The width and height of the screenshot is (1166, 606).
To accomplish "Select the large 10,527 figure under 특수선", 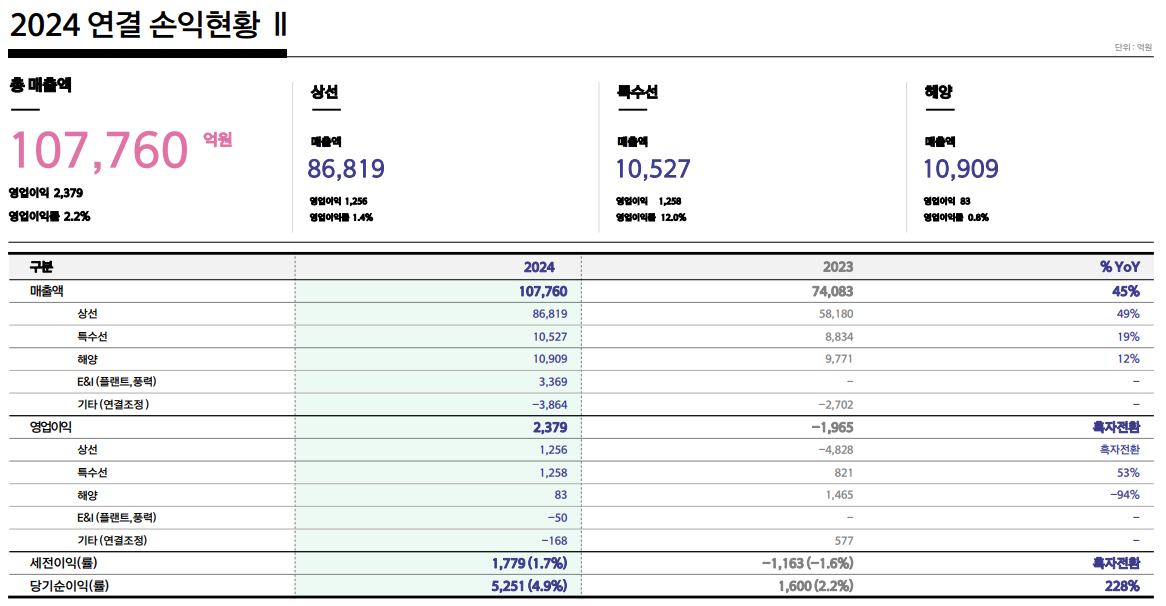I will (653, 169).
